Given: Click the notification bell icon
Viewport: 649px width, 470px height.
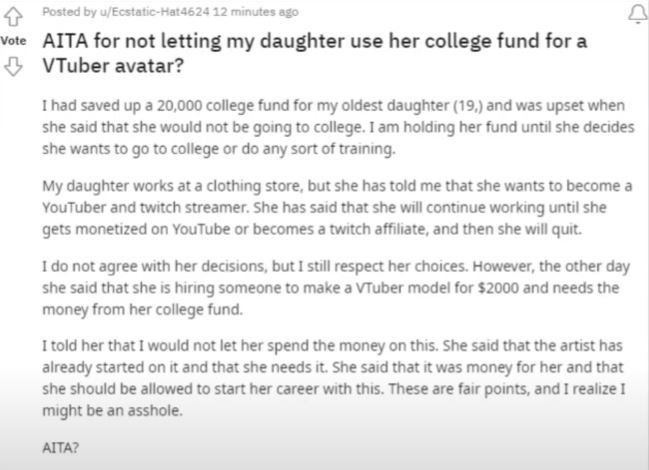Looking at the screenshot, I should 637,14.
